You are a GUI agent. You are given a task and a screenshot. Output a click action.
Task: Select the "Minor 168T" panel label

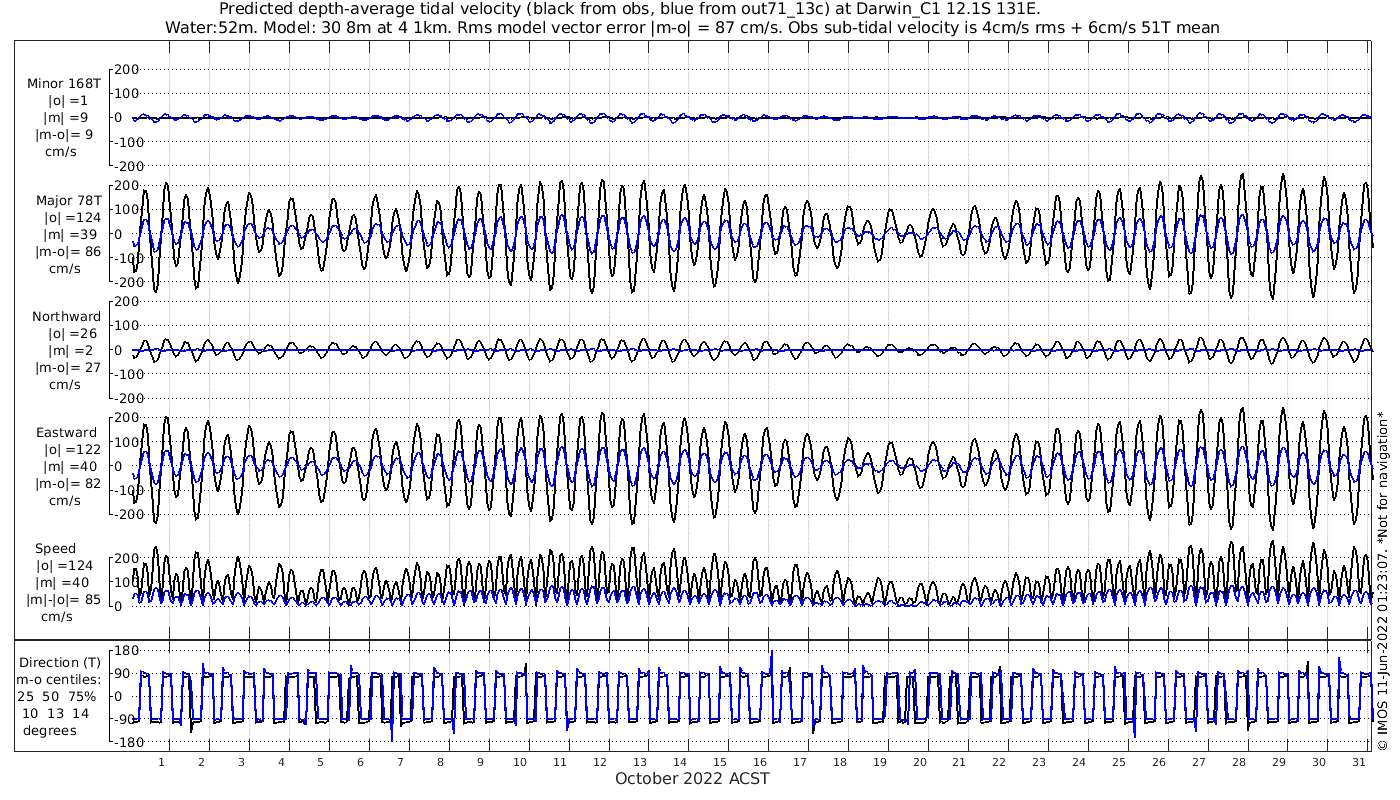[x=64, y=84]
